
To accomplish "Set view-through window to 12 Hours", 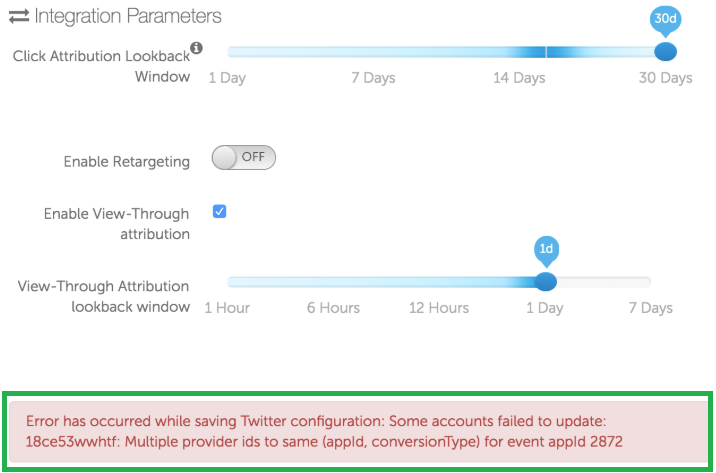I will [x=439, y=282].
